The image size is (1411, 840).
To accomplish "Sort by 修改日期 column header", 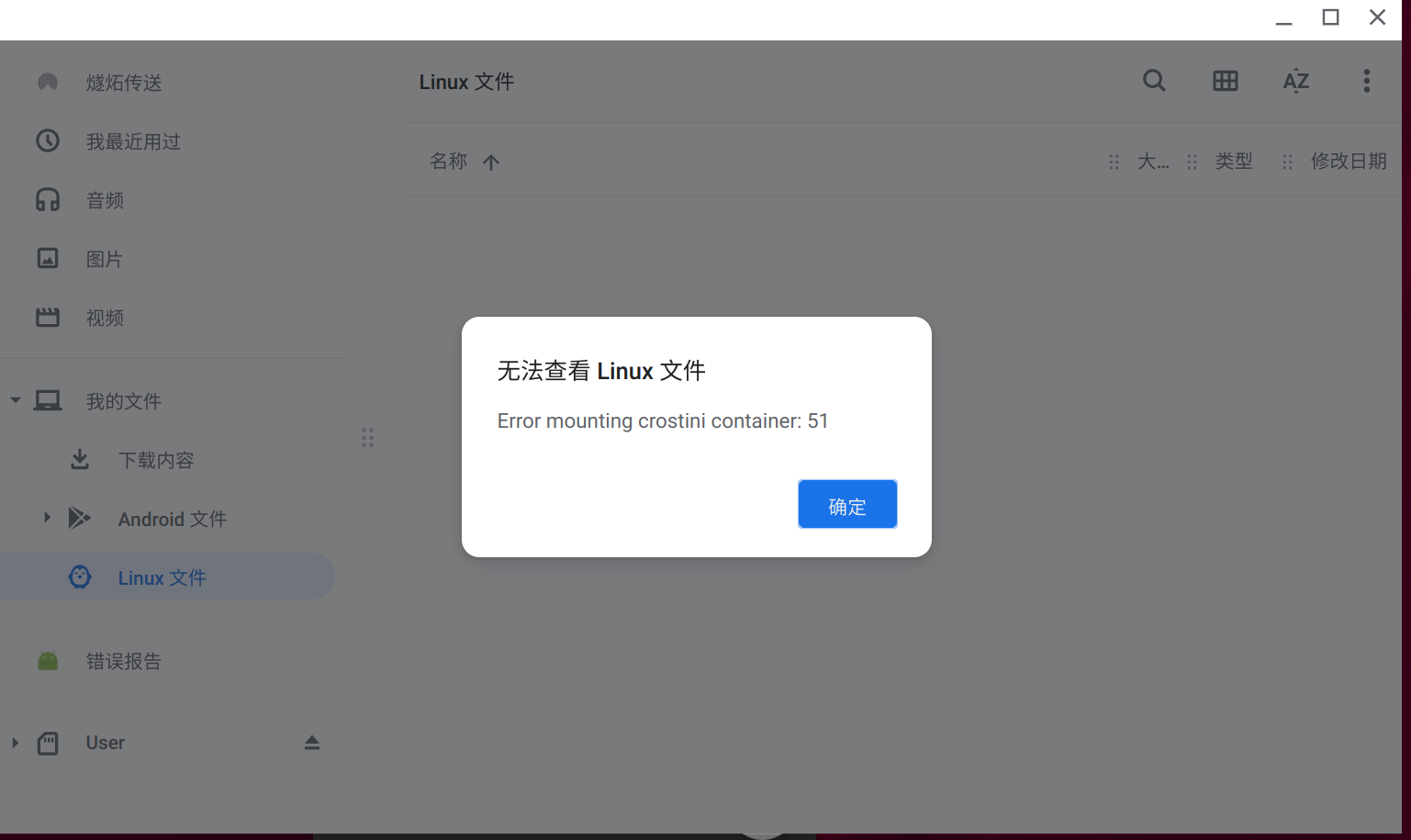I will pyautogui.click(x=1349, y=161).
